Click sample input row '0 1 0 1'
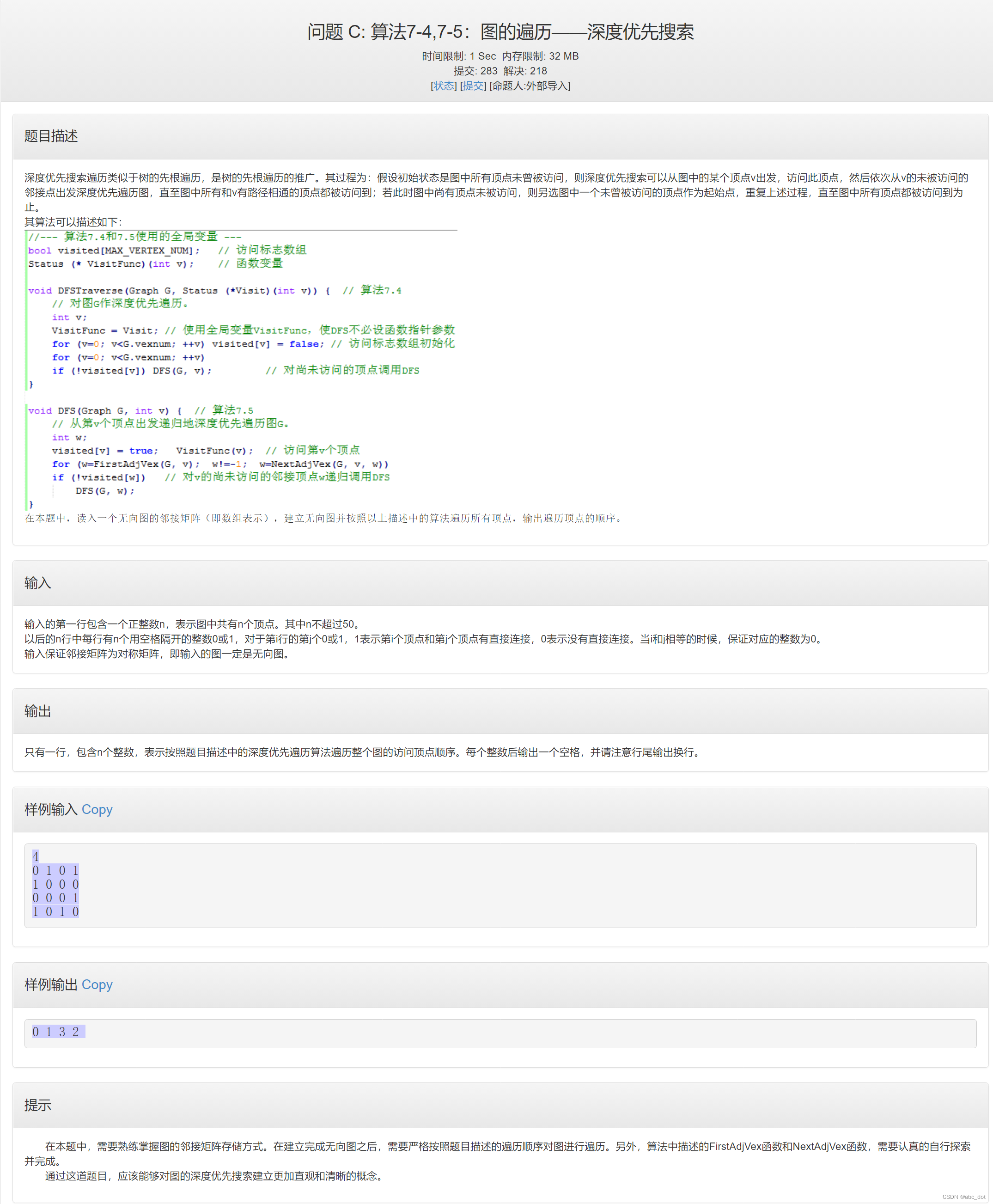Screen dimensions: 993x1204 tap(55, 870)
